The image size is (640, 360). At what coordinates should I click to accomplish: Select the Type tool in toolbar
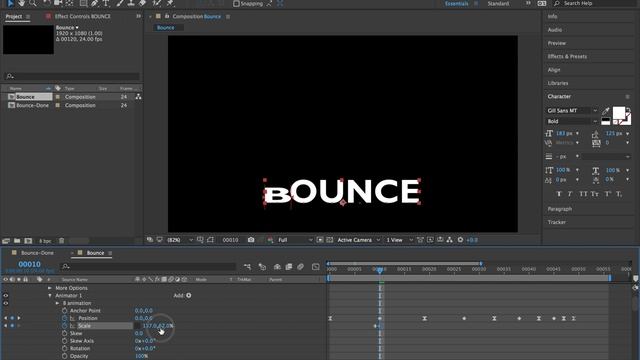tap(106, 3)
